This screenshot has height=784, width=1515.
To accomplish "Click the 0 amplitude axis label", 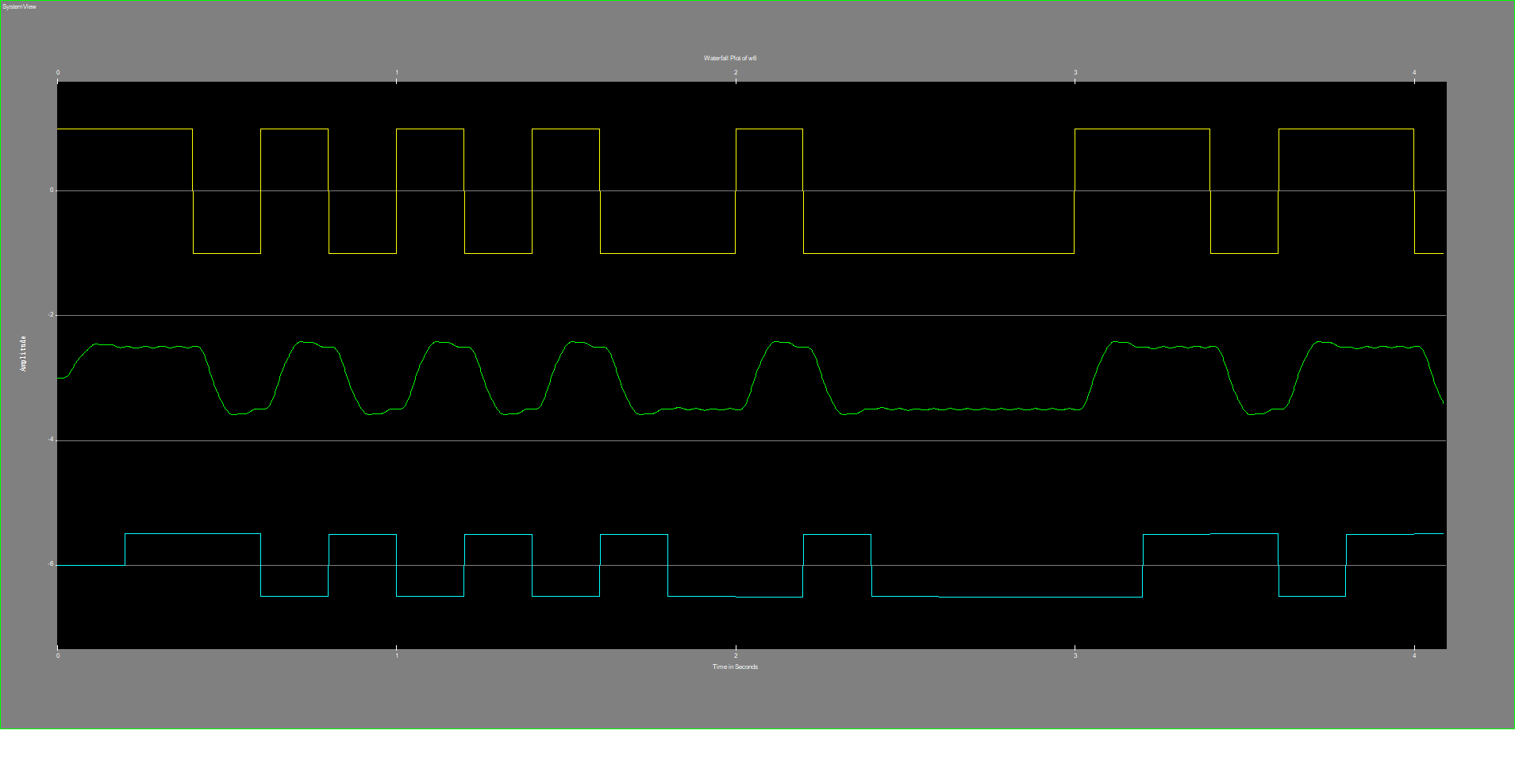I will 52,190.
